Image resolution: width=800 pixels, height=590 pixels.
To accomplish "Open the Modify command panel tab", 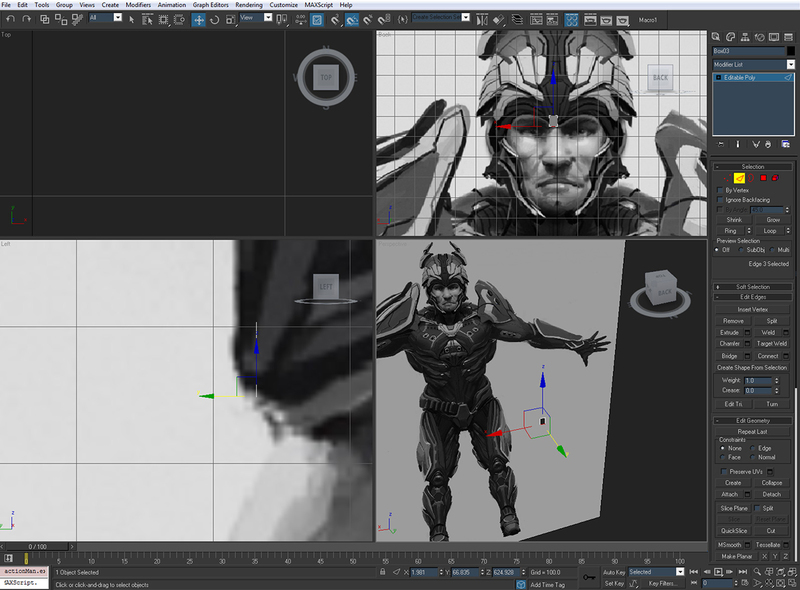I will 731,37.
